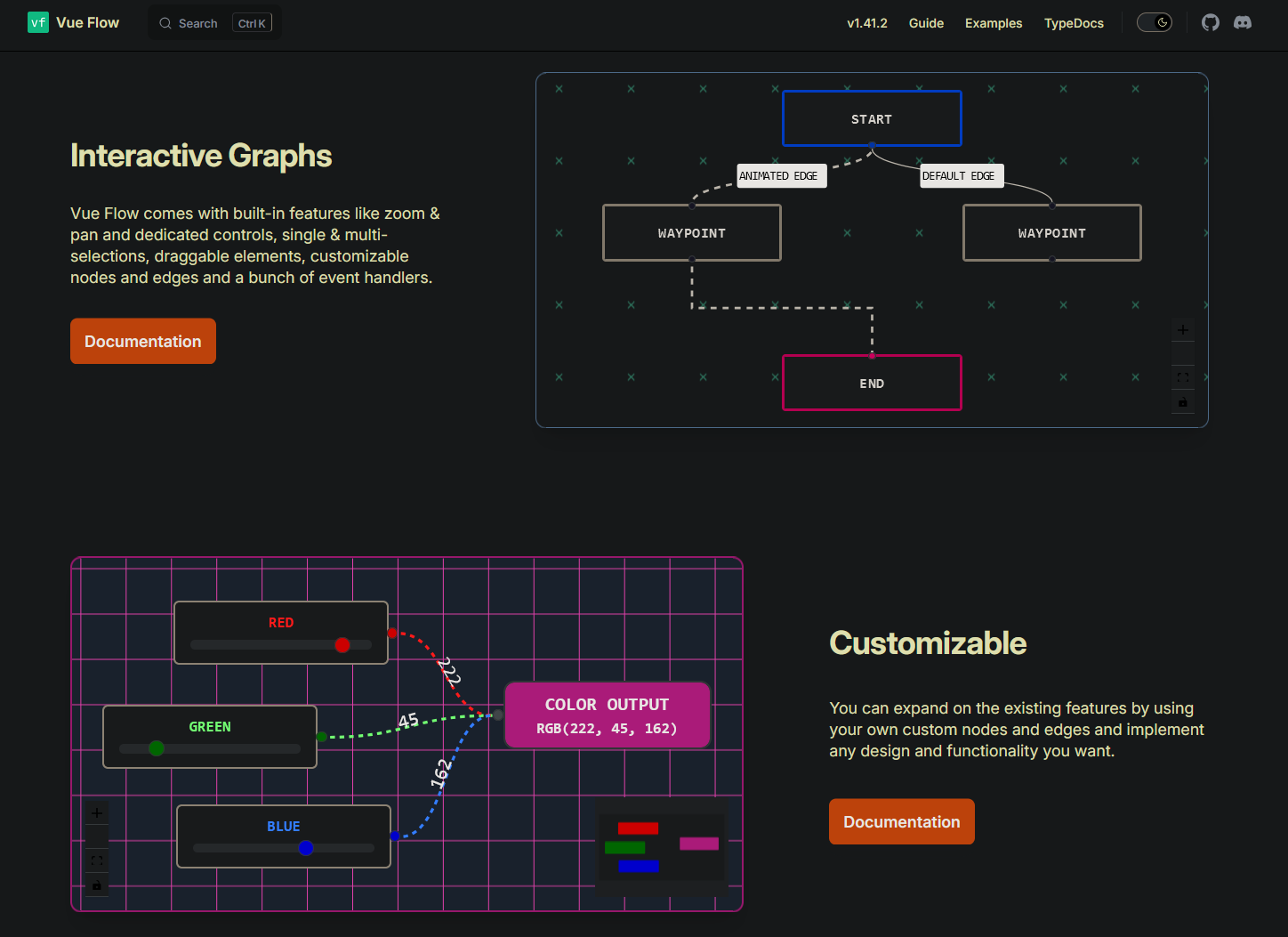Toggle interactivity lock in the flowchart graph
Image resolution: width=1288 pixels, height=937 pixels.
1182,402
